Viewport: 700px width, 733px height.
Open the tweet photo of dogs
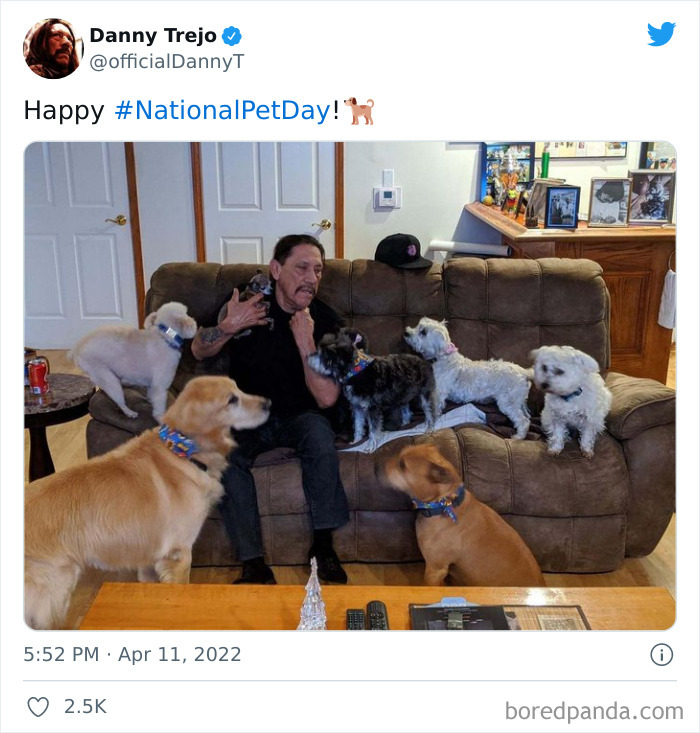(x=350, y=386)
